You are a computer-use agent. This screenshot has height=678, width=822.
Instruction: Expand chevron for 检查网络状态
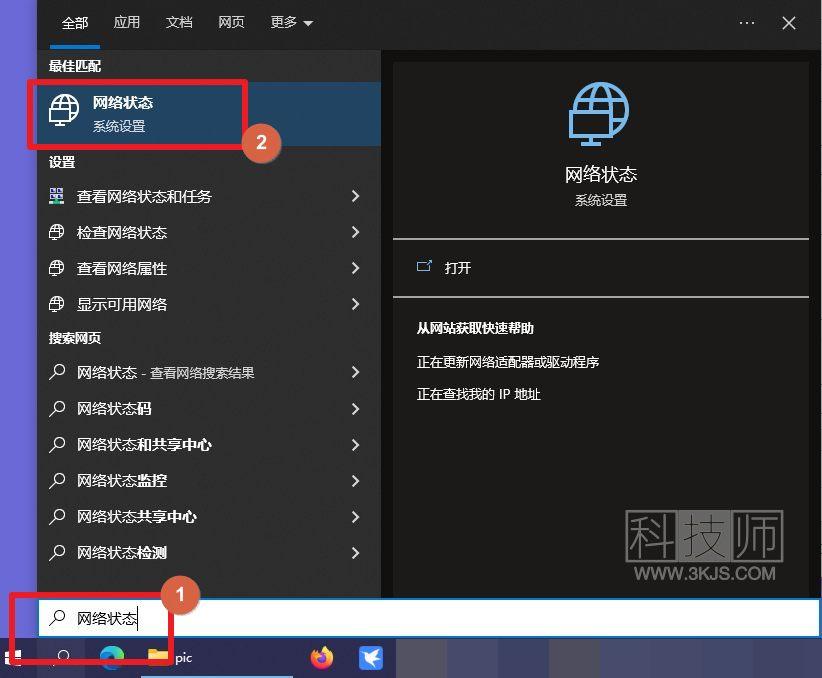[355, 232]
